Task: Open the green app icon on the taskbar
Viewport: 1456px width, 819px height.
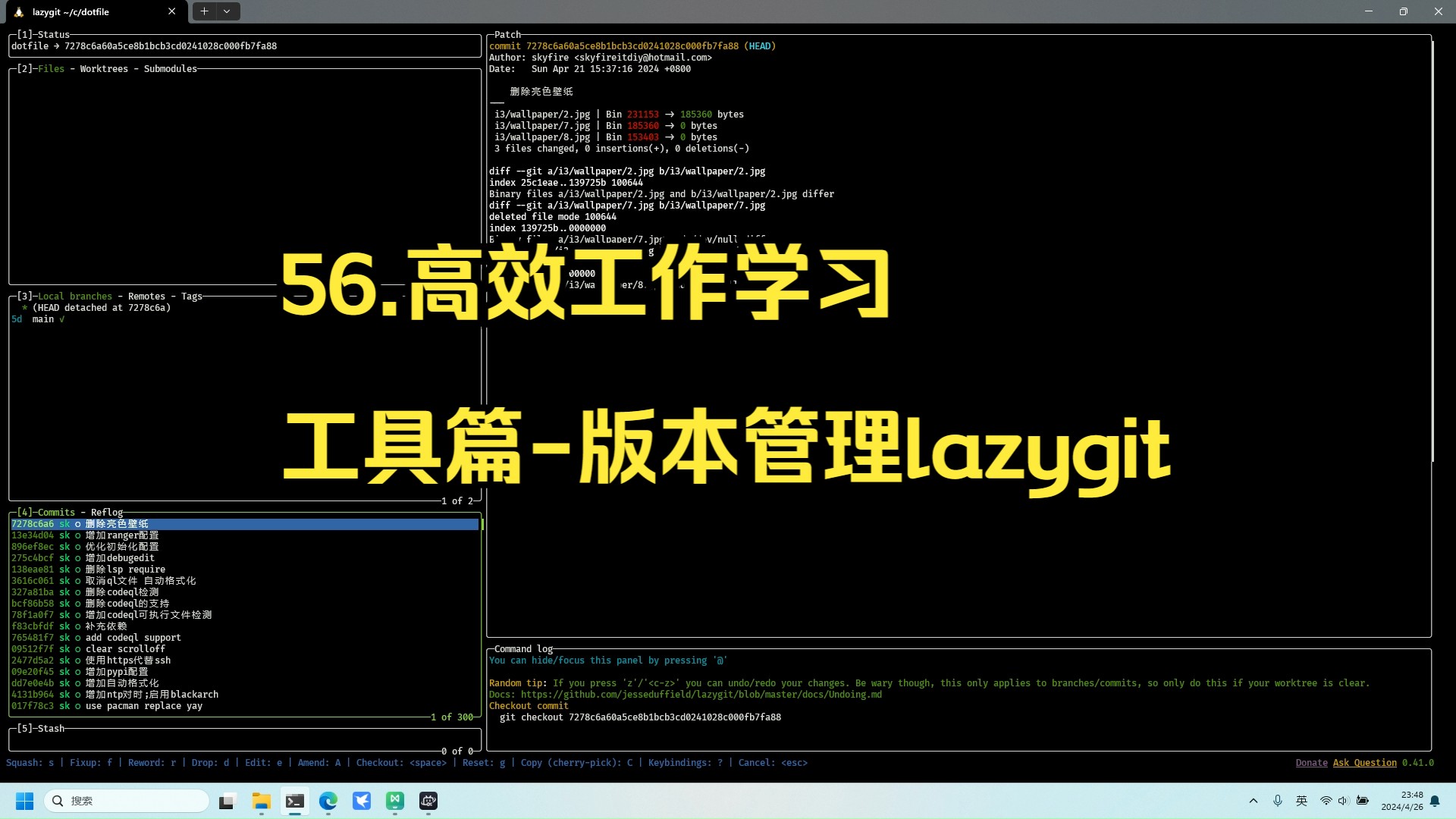Action: point(395,801)
